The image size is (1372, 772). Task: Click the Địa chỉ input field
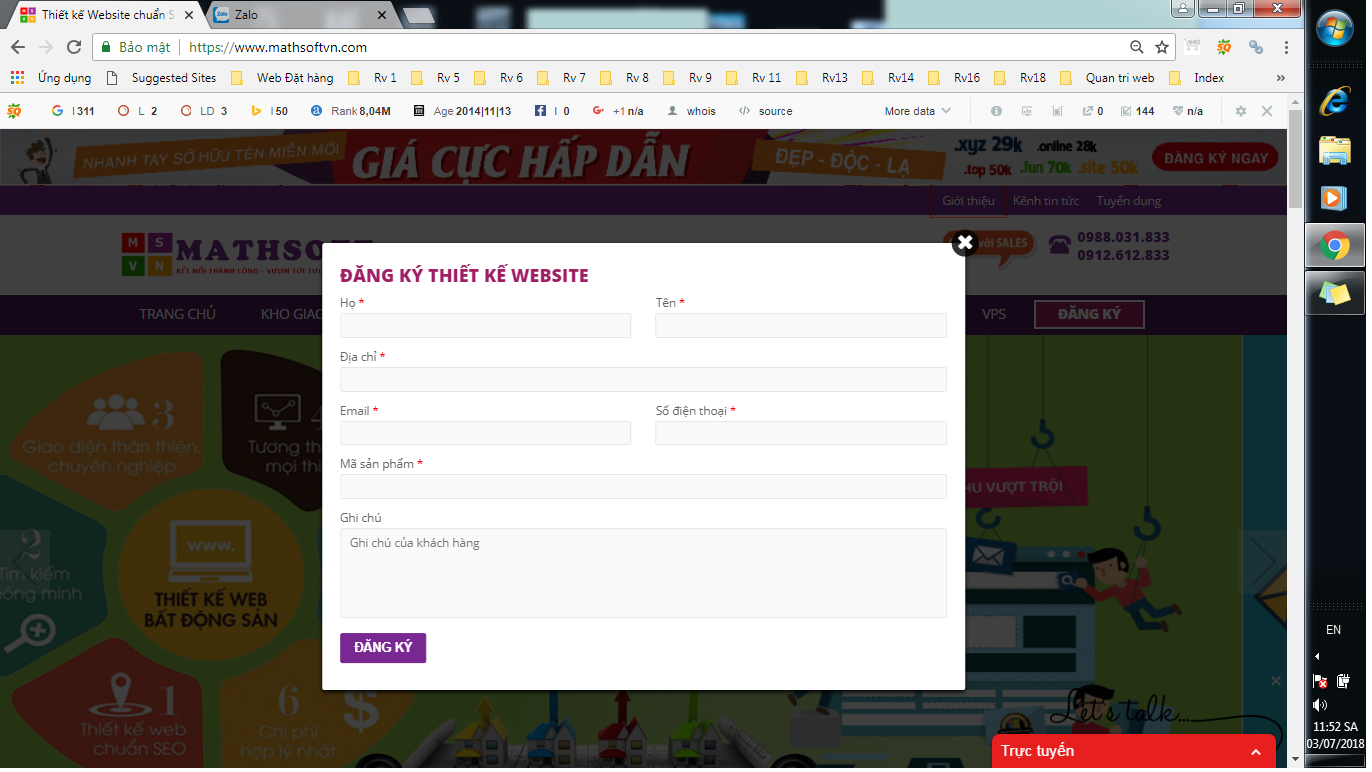(643, 379)
